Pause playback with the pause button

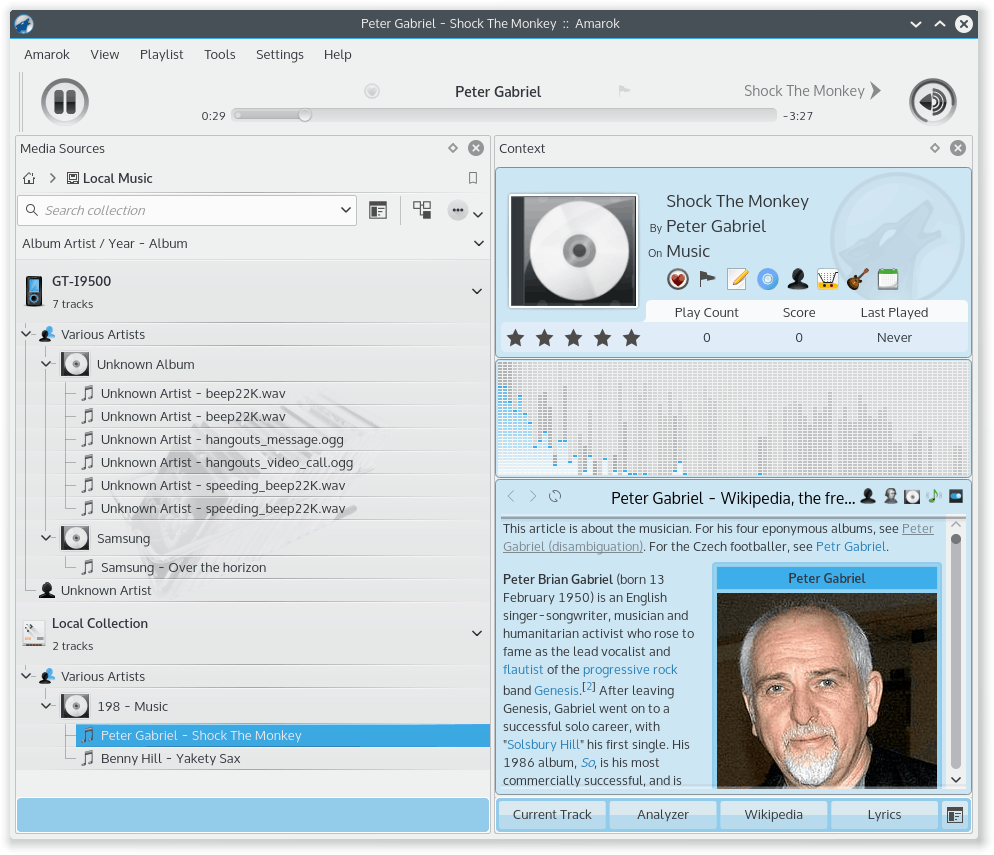(x=65, y=101)
